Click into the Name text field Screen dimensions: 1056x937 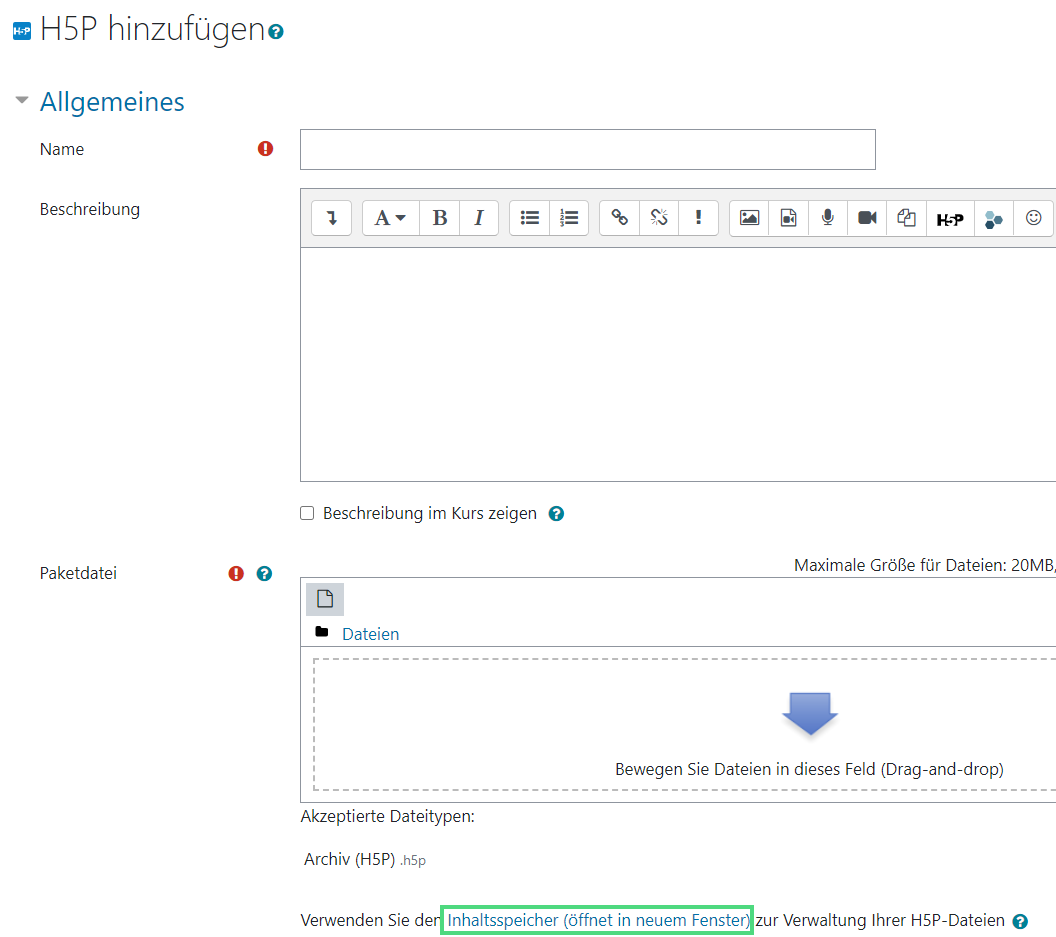[x=587, y=150]
